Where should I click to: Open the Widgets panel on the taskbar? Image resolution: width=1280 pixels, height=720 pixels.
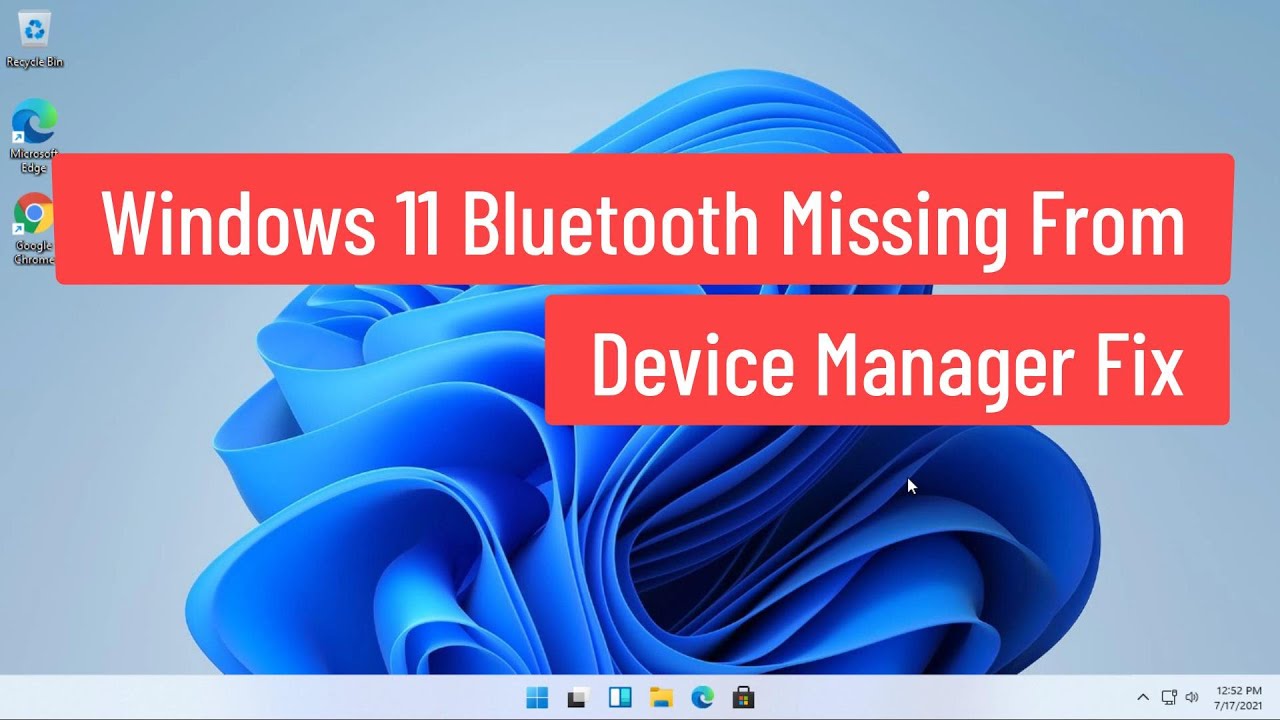620,698
